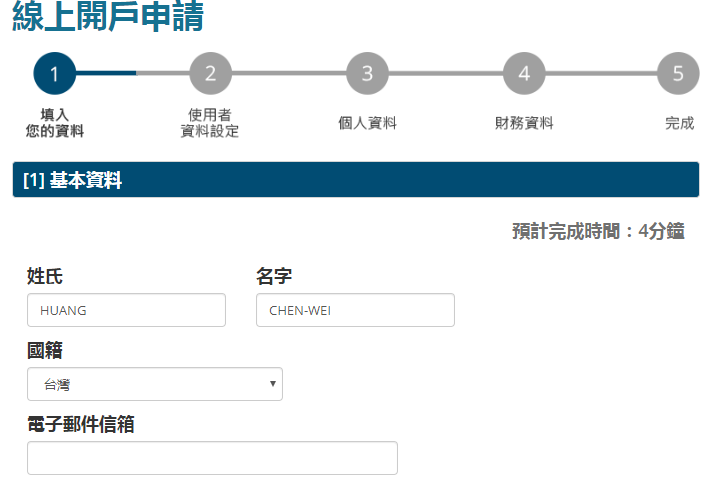This screenshot has height=481, width=708.
Task: Select the 完成 step label
Action: point(680,123)
